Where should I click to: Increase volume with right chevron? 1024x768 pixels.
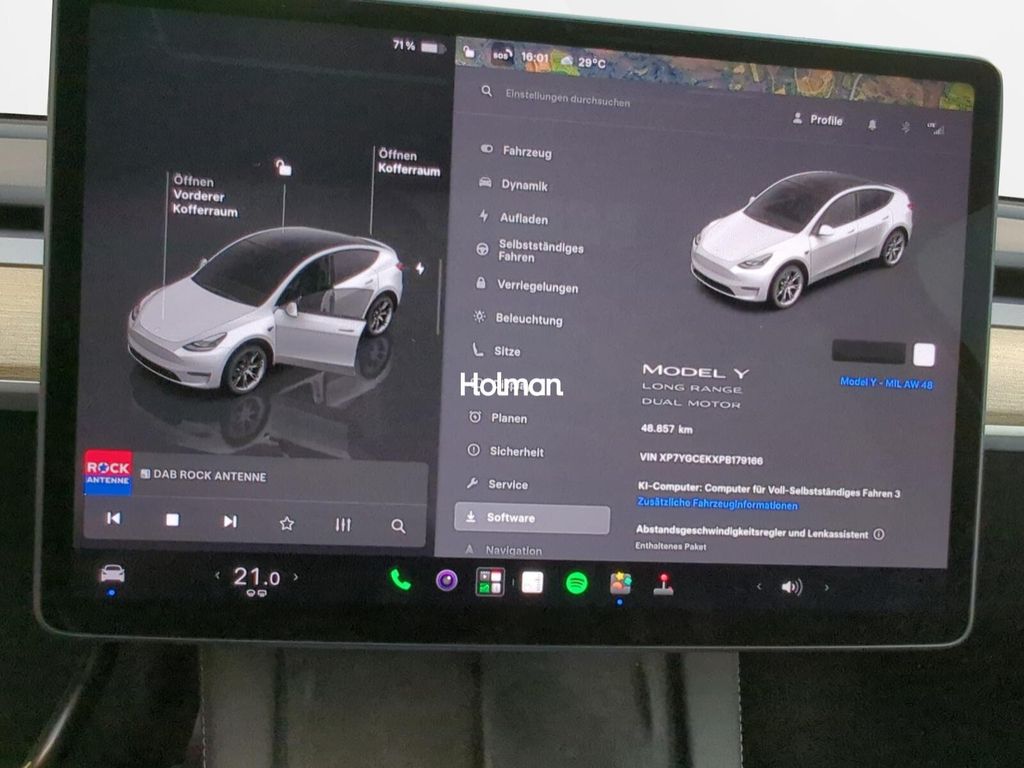click(x=827, y=588)
